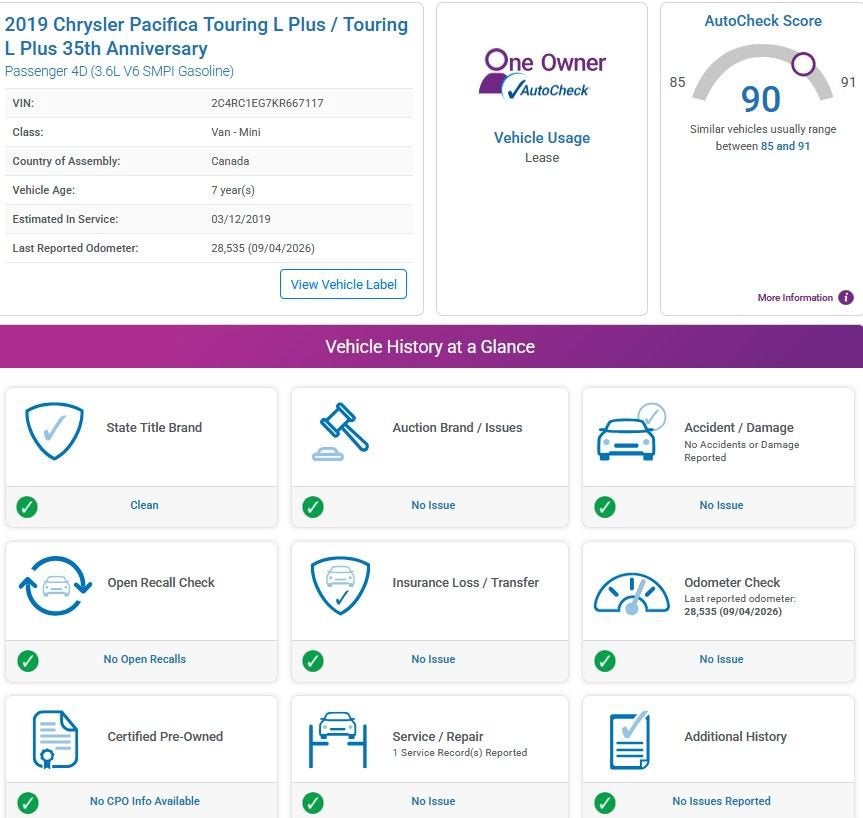863x818 pixels.
Task: Click the Lease usage text
Action: click(x=542, y=157)
